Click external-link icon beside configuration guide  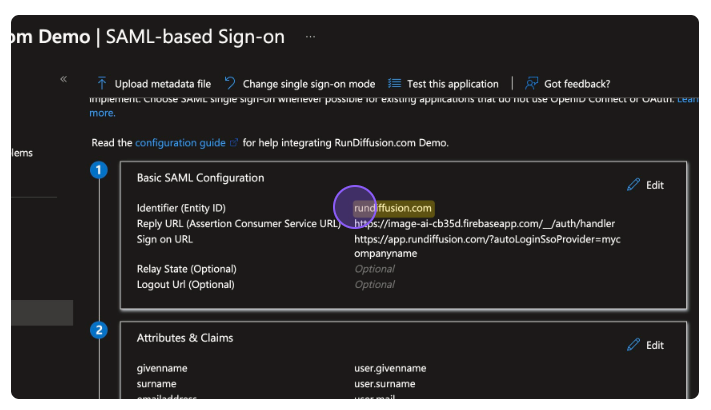(x=234, y=143)
